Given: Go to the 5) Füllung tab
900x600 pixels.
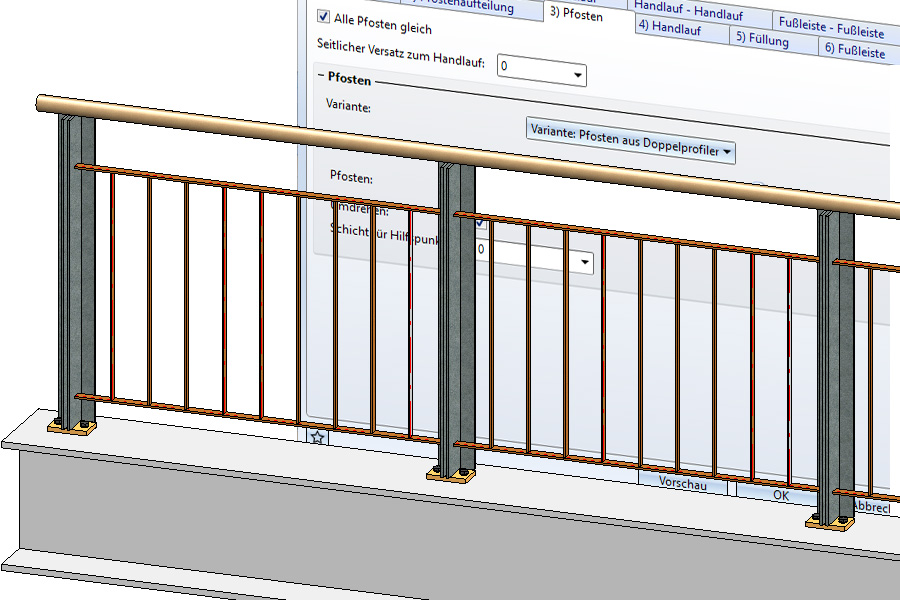Looking at the screenshot, I should pyautogui.click(x=762, y=40).
